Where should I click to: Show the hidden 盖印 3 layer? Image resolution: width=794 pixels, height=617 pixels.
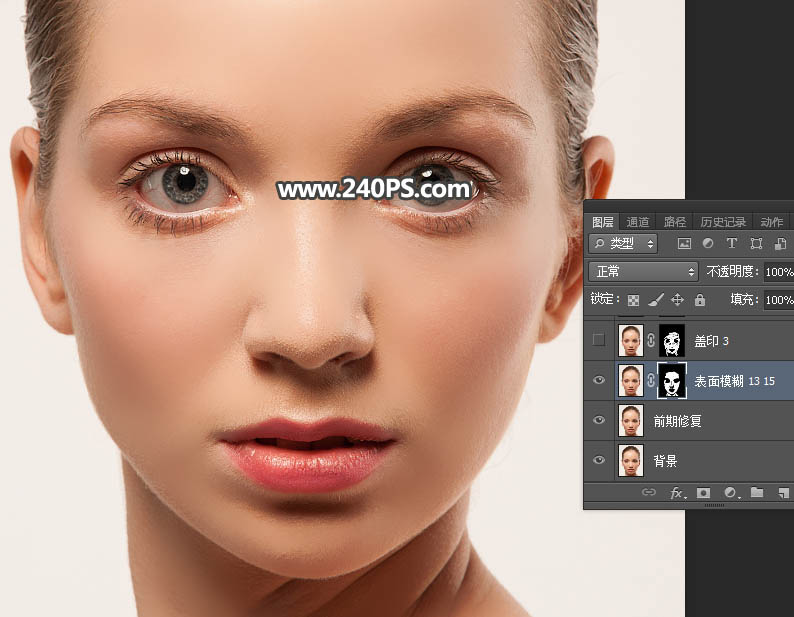[599, 340]
